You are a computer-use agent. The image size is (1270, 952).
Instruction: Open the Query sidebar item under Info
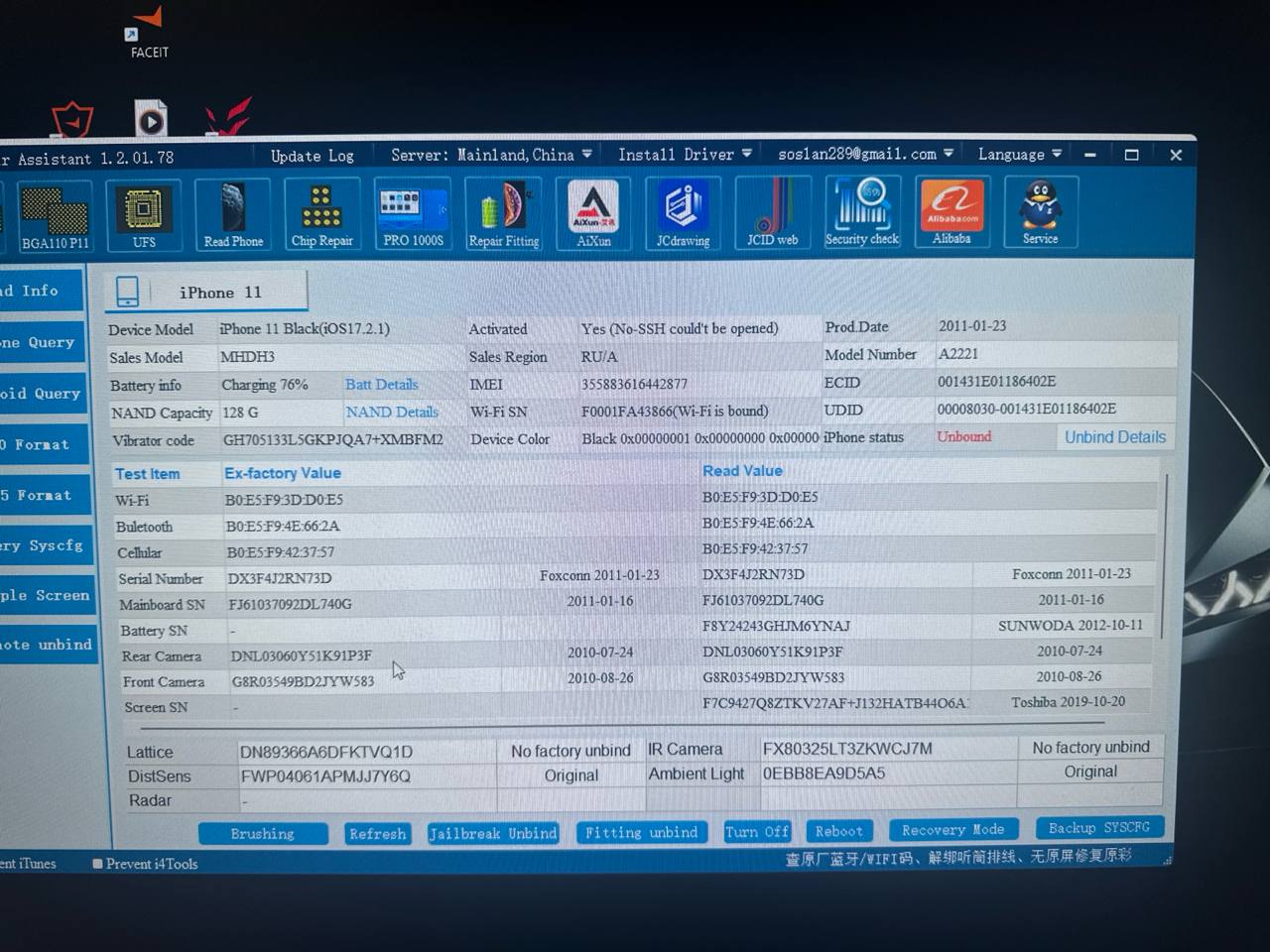point(42,342)
